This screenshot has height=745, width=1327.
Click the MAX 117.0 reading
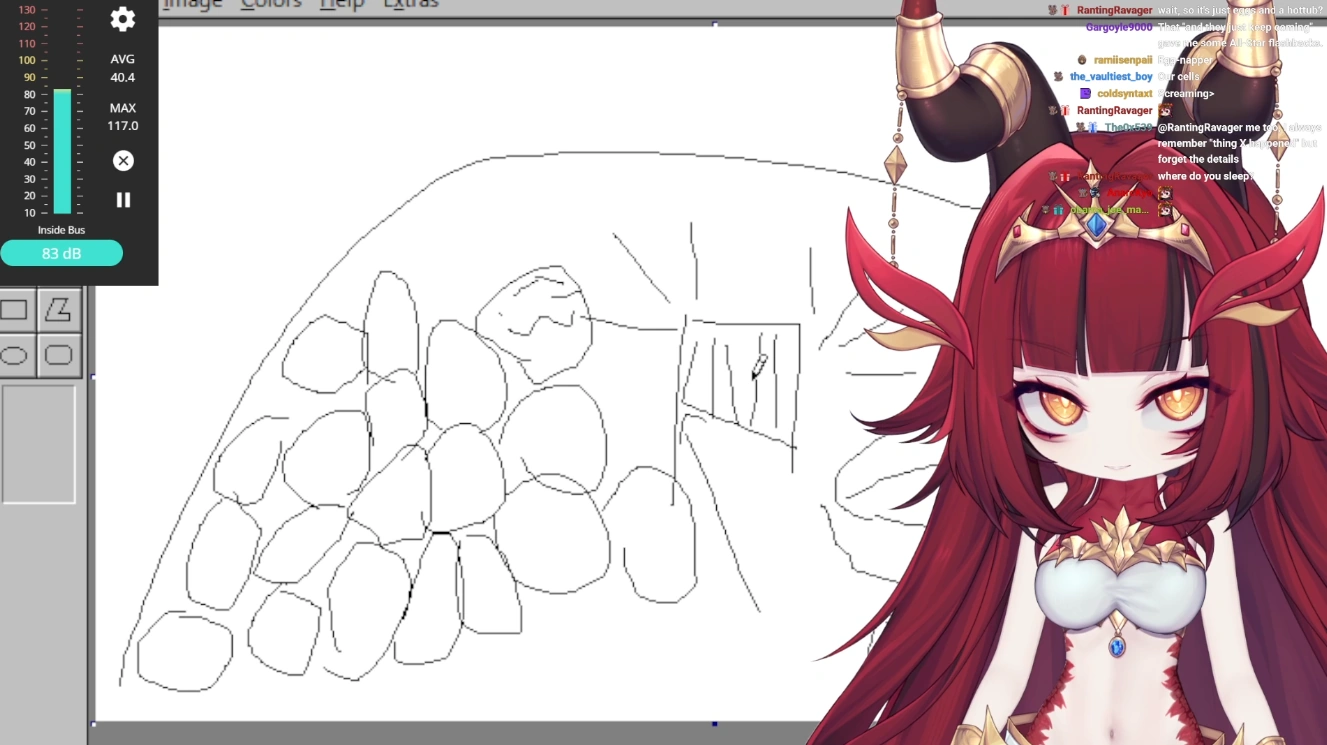123,117
